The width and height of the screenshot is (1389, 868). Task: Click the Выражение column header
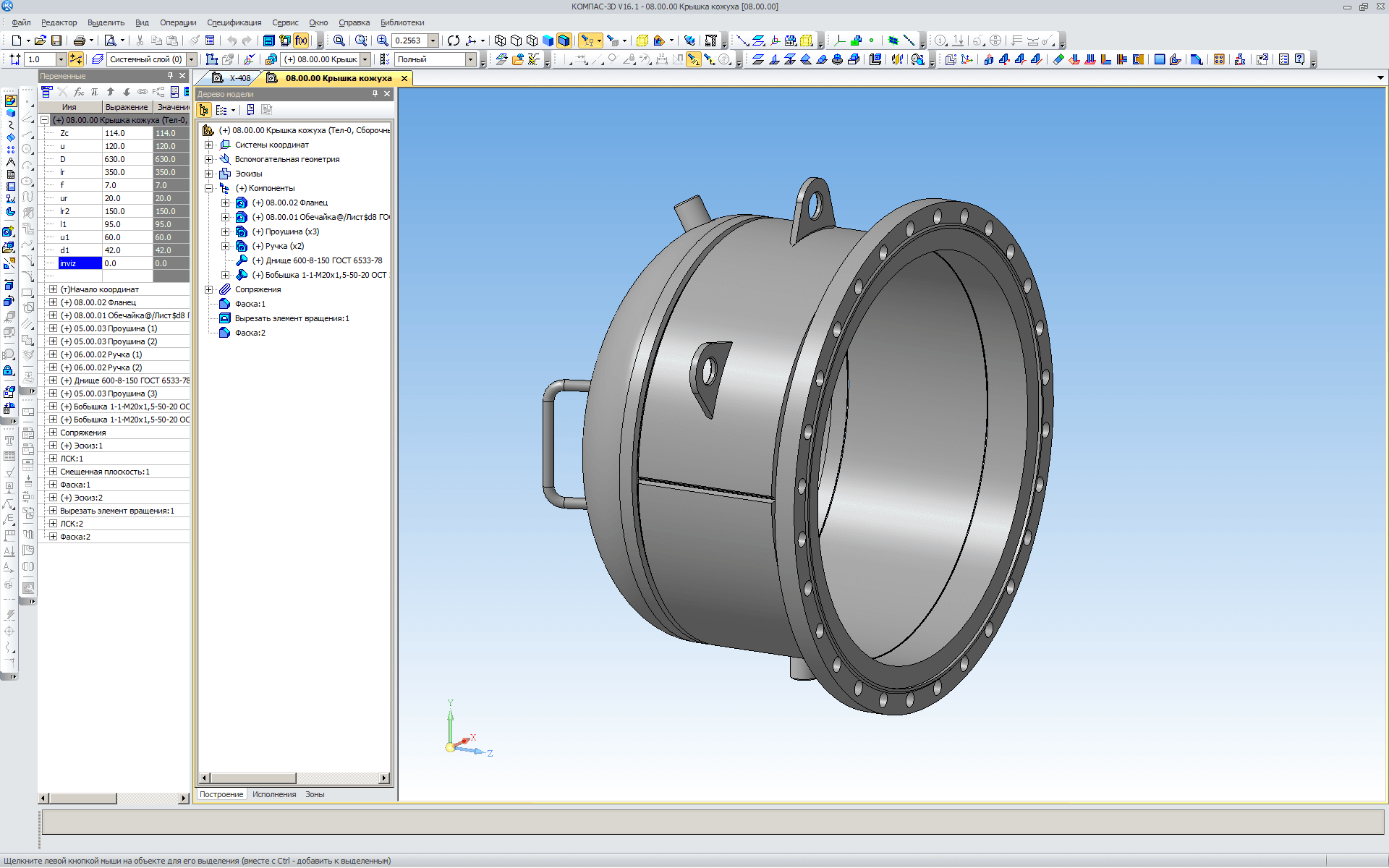click(x=127, y=107)
